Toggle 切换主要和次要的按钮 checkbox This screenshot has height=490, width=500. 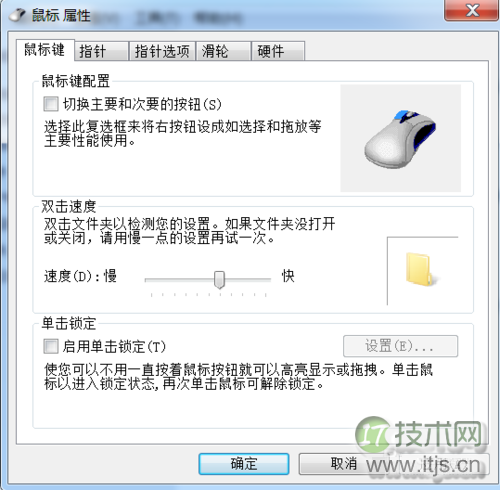click(x=51, y=104)
